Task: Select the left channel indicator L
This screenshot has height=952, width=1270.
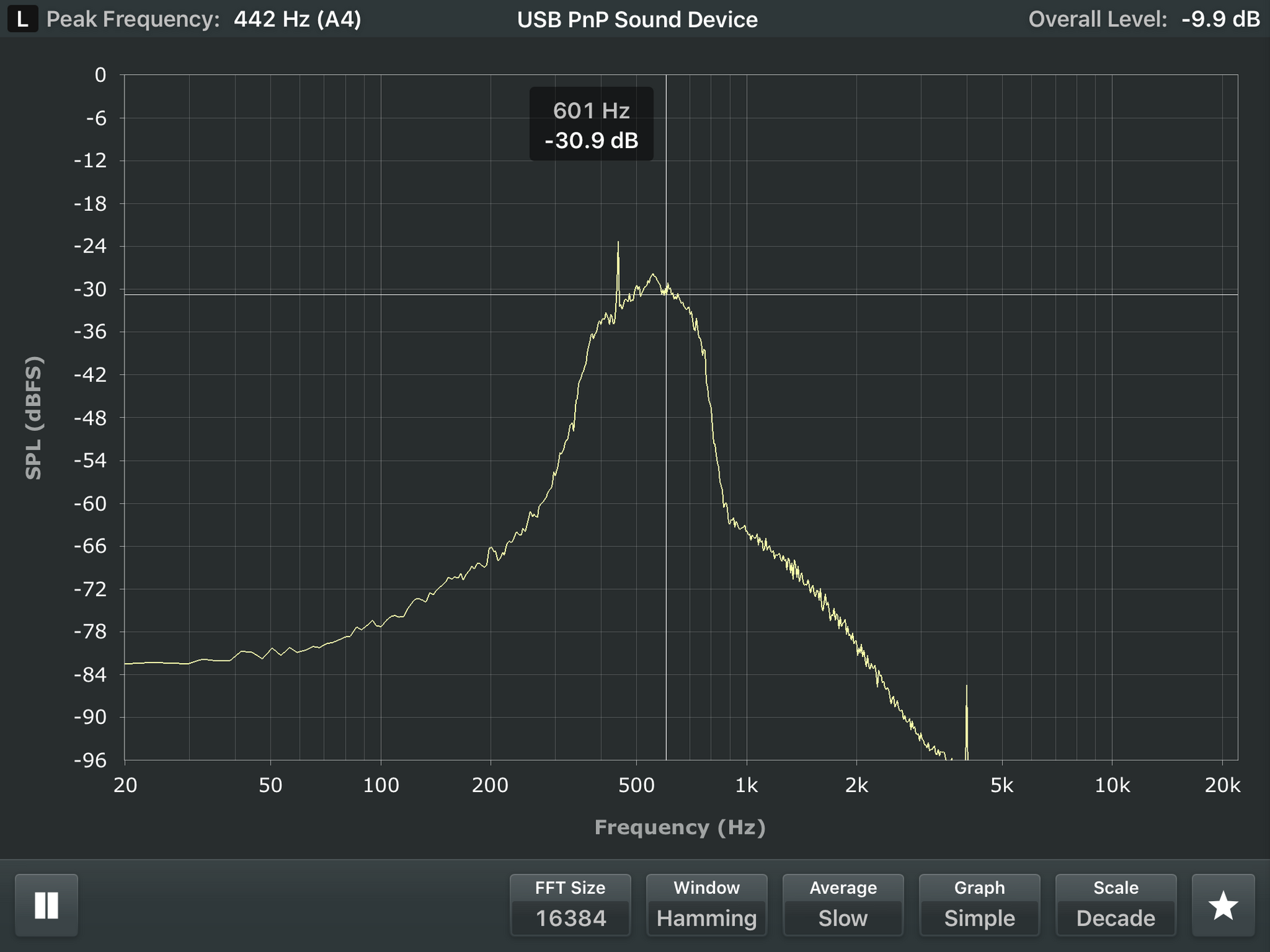Action: pos(22,19)
